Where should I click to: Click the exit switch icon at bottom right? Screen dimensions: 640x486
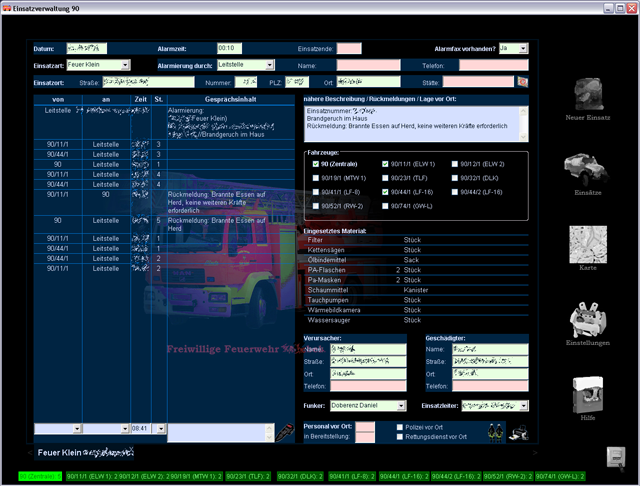[616, 457]
